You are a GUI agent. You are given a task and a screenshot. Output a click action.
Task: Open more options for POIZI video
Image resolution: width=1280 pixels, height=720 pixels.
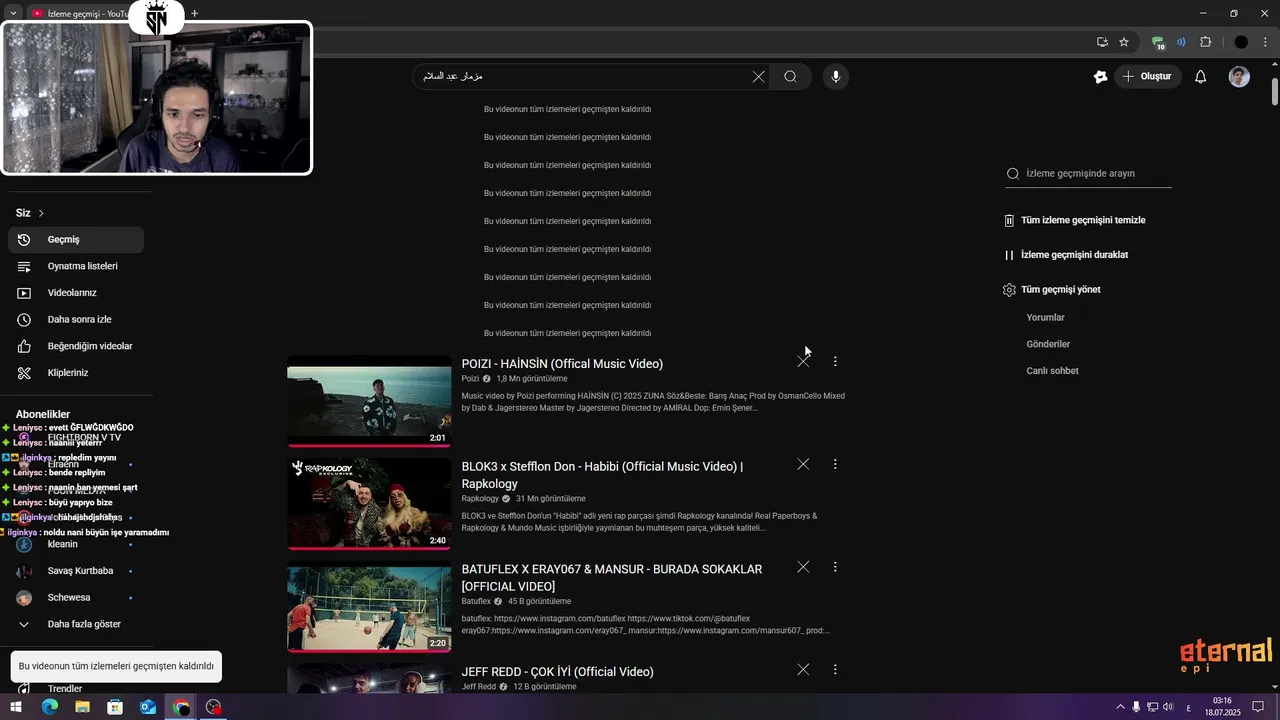[x=835, y=361]
